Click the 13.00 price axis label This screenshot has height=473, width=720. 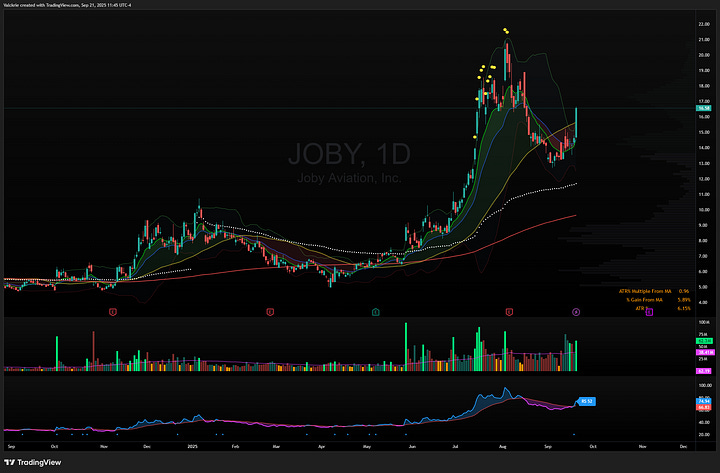704,163
